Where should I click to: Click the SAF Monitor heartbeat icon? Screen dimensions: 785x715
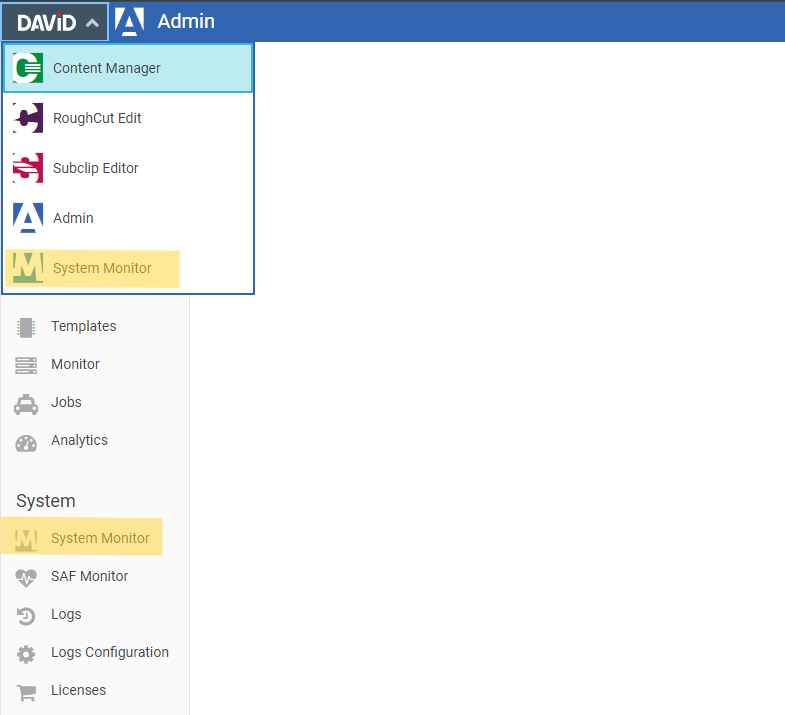click(26, 577)
